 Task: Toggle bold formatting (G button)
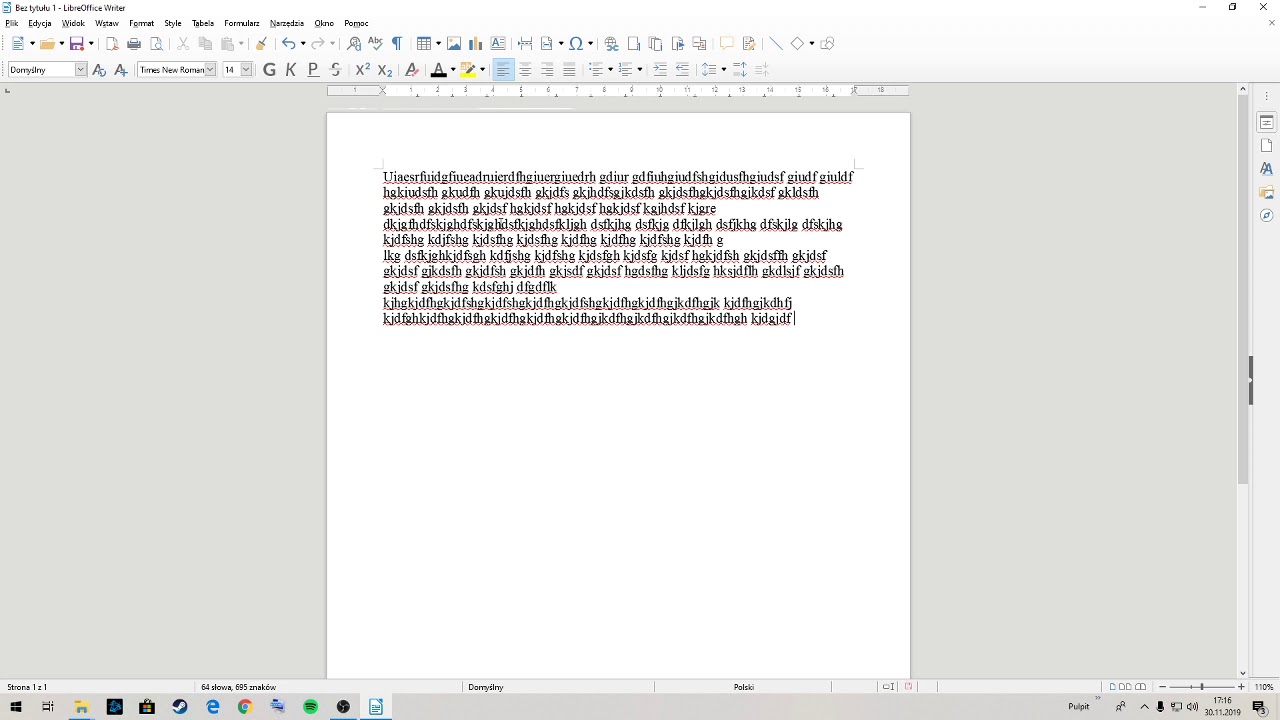click(x=269, y=70)
